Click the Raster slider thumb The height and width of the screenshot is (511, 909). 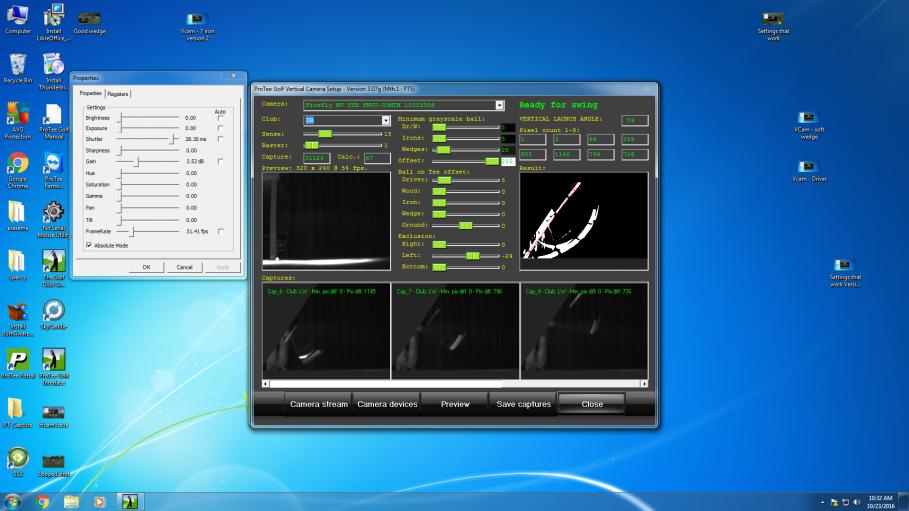point(312,145)
